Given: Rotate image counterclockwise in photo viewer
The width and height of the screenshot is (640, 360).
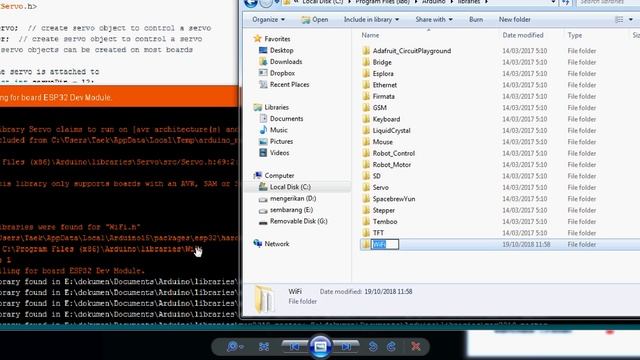Looking at the screenshot, I should [373, 347].
